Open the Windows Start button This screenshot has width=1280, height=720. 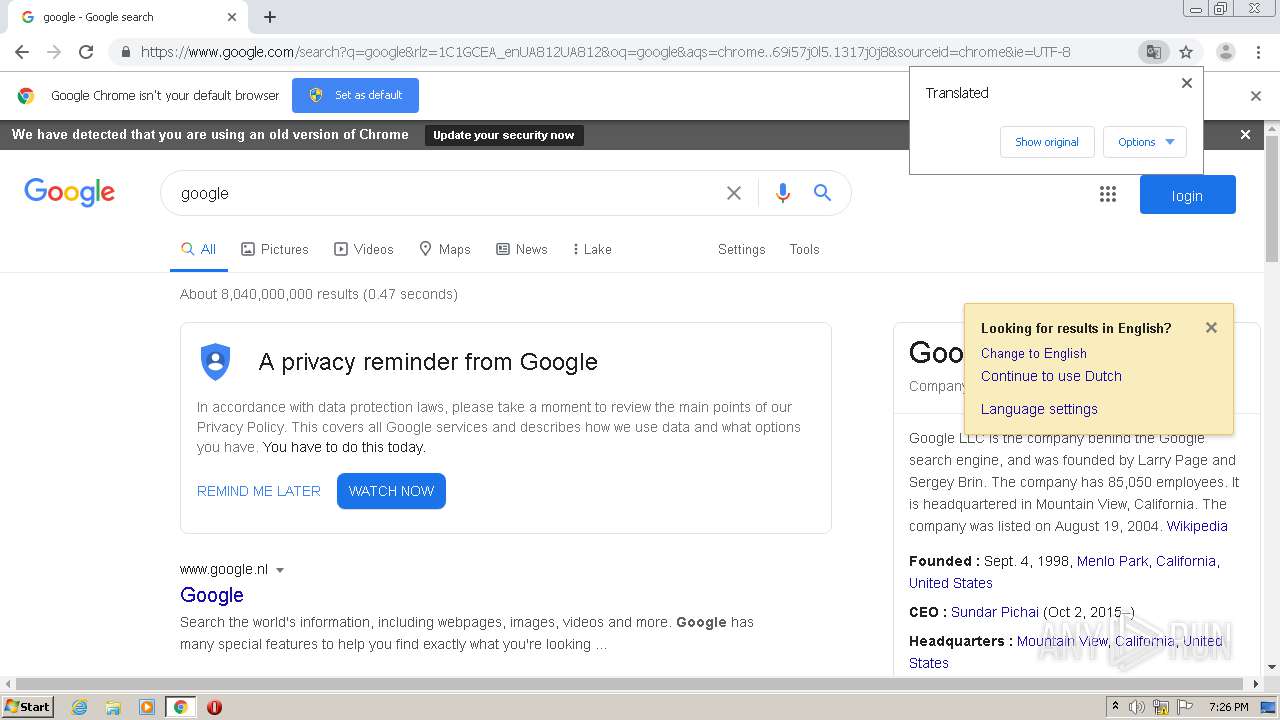(28, 707)
